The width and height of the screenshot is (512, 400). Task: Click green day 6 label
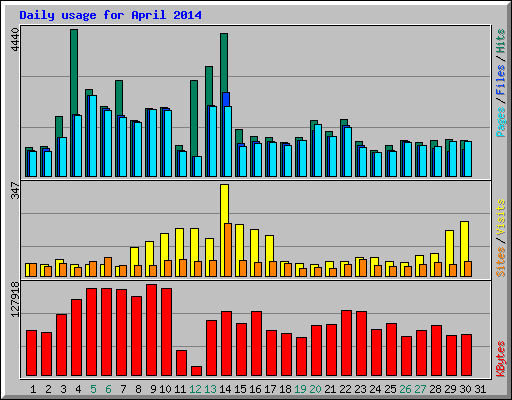pos(108,389)
